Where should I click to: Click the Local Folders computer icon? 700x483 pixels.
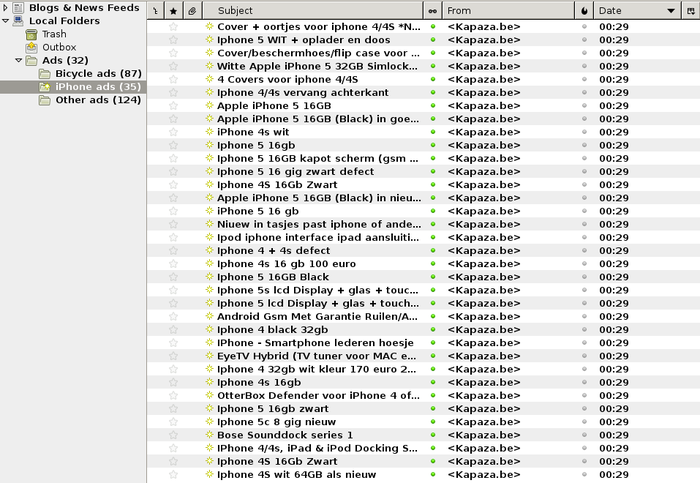click(x=18, y=21)
